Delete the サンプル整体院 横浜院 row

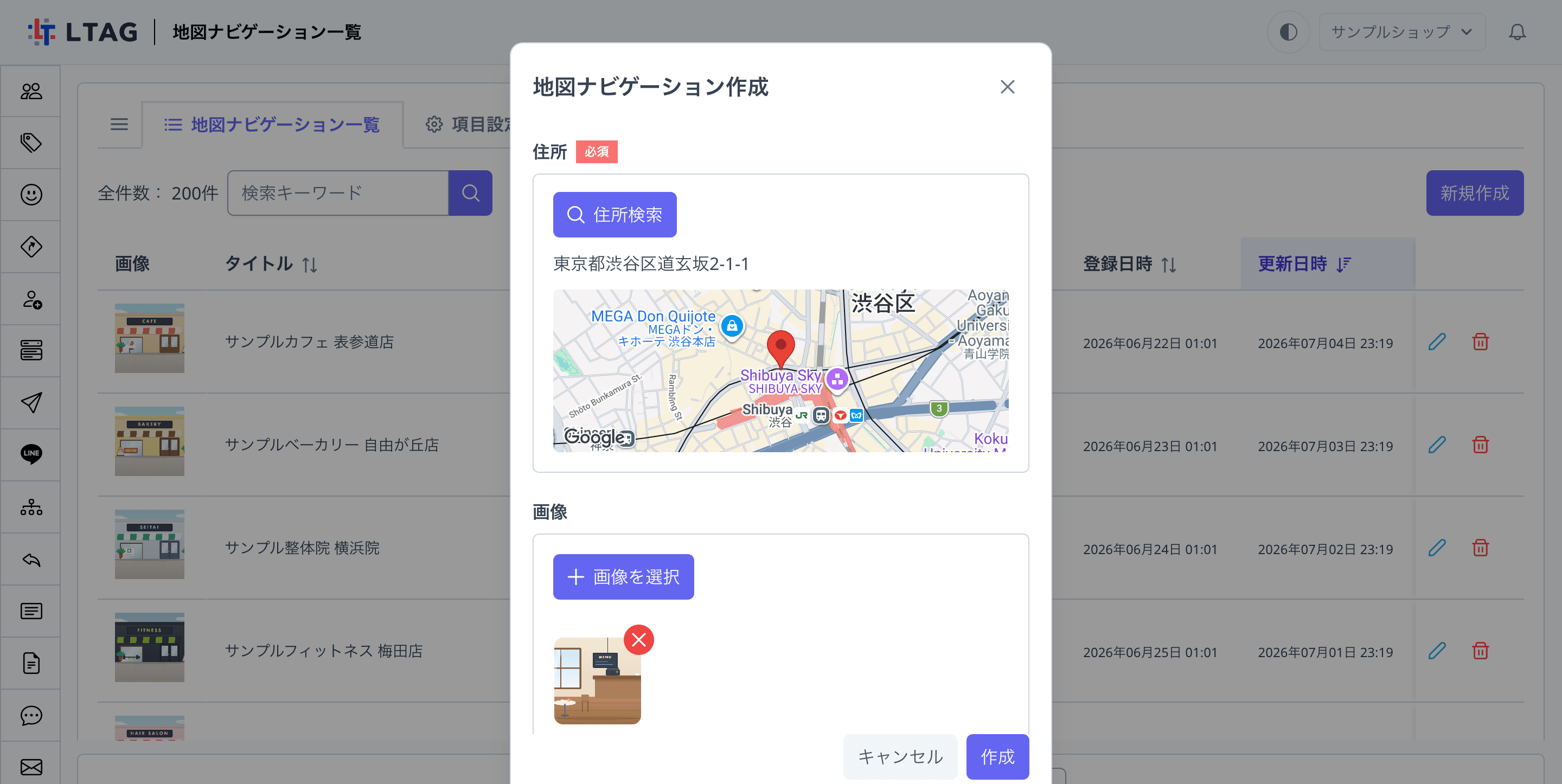[1480, 548]
